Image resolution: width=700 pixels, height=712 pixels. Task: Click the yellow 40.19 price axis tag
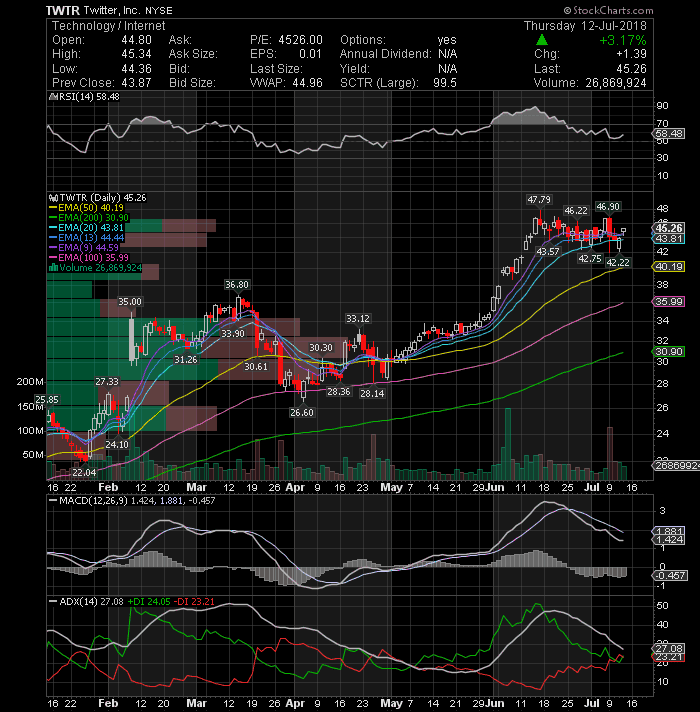pyautogui.click(x=669, y=267)
